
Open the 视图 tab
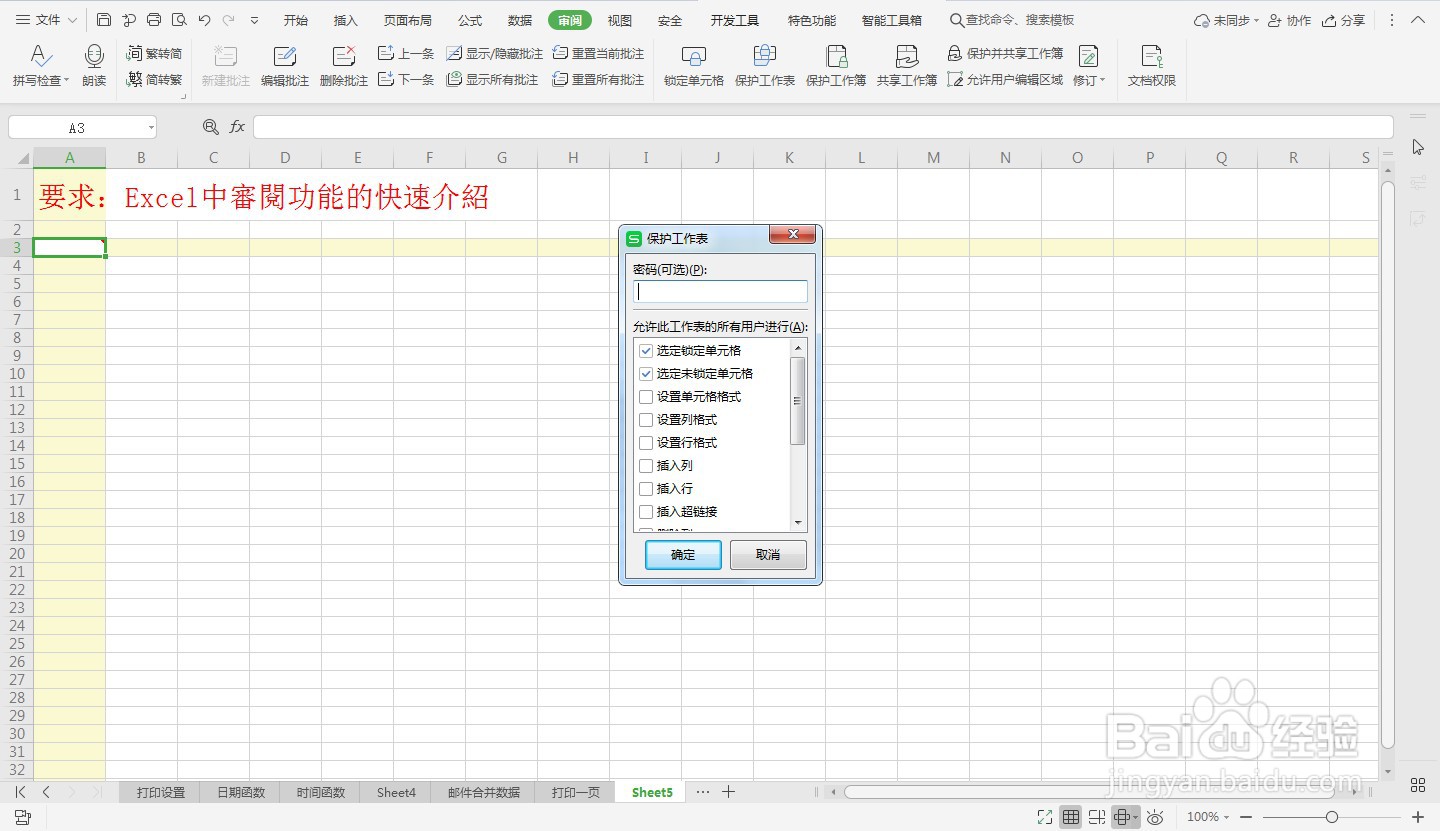pos(620,20)
